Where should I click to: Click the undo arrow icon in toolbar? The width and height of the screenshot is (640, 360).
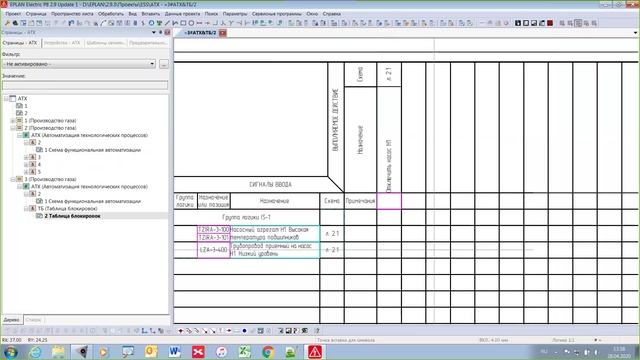[71, 23]
